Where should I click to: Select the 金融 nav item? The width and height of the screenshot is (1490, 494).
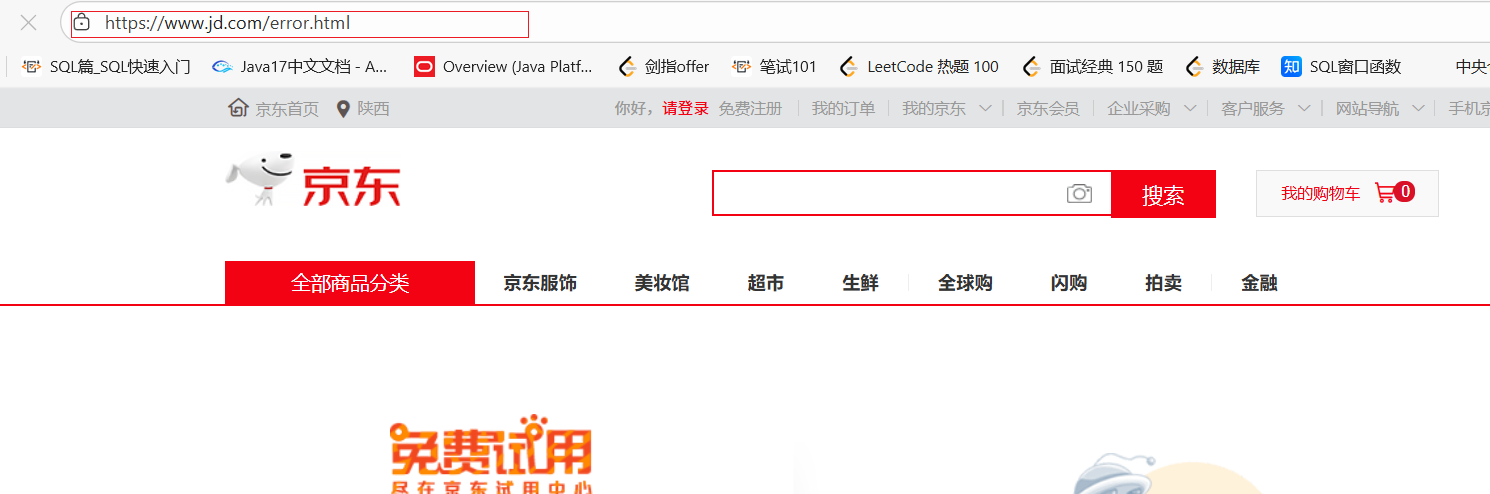click(1260, 283)
